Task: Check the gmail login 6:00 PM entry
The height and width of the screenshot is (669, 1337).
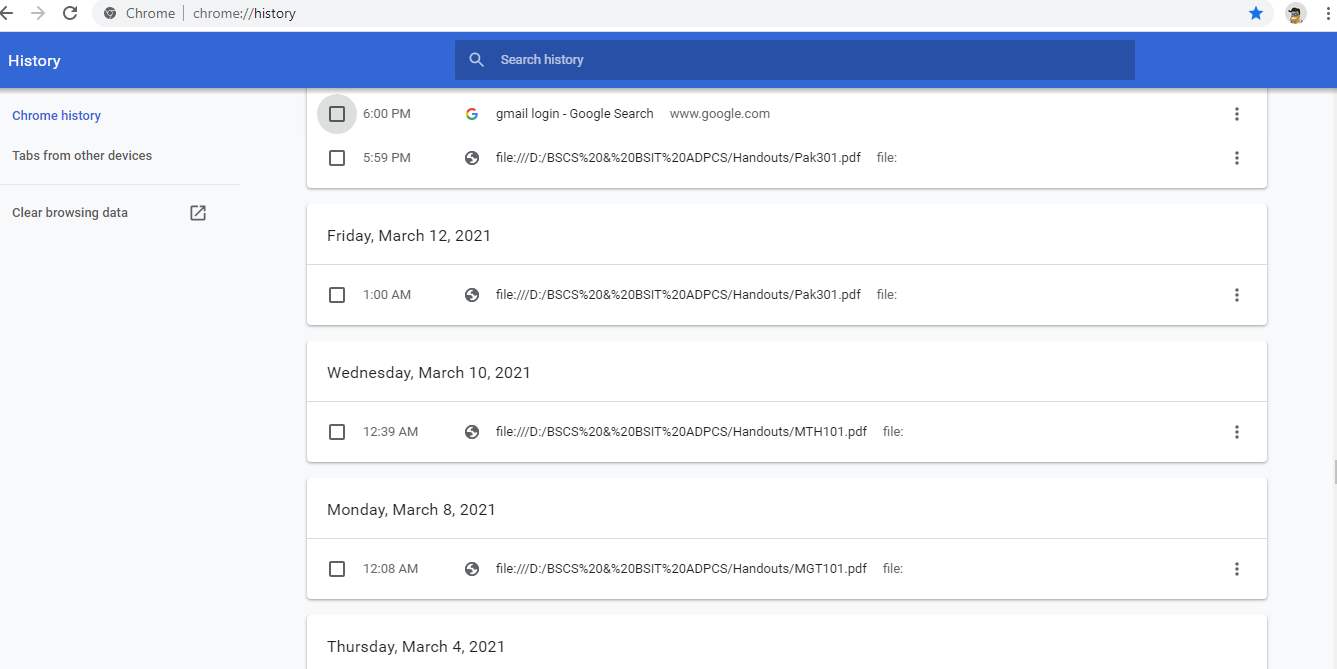Action: pyautogui.click(x=337, y=114)
